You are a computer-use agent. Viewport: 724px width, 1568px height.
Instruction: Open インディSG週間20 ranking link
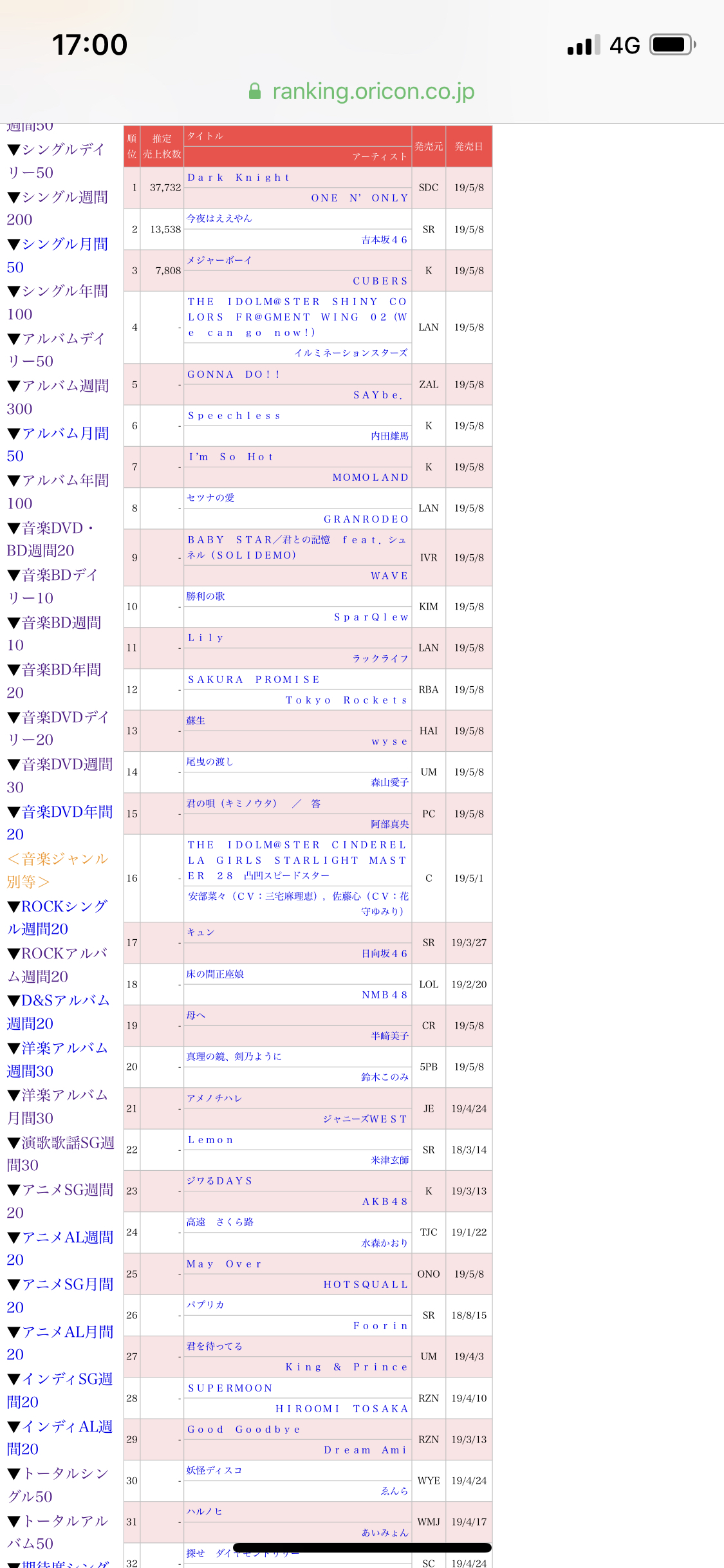[60, 1390]
